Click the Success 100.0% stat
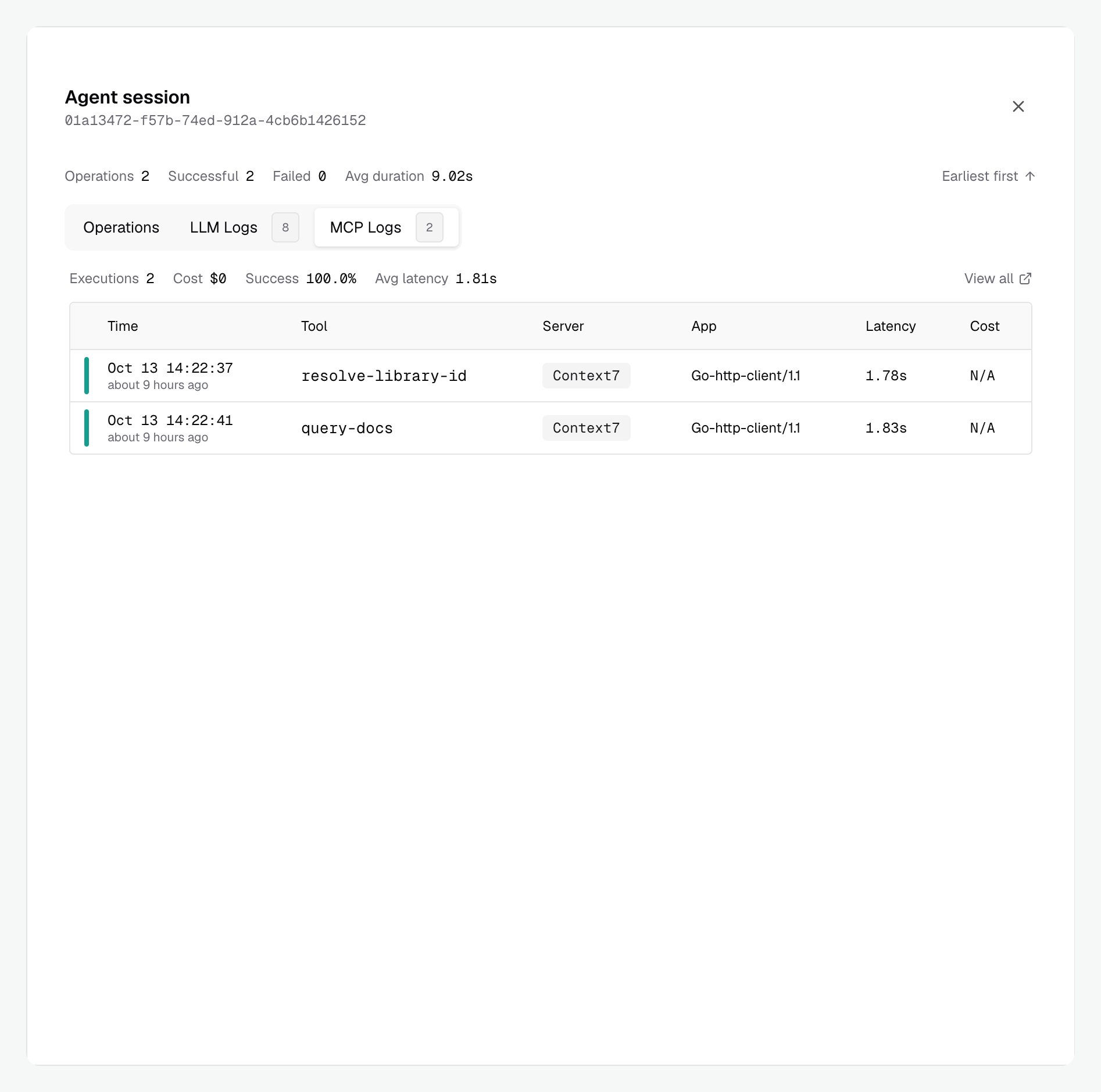Image resolution: width=1101 pixels, height=1092 pixels. tap(301, 279)
